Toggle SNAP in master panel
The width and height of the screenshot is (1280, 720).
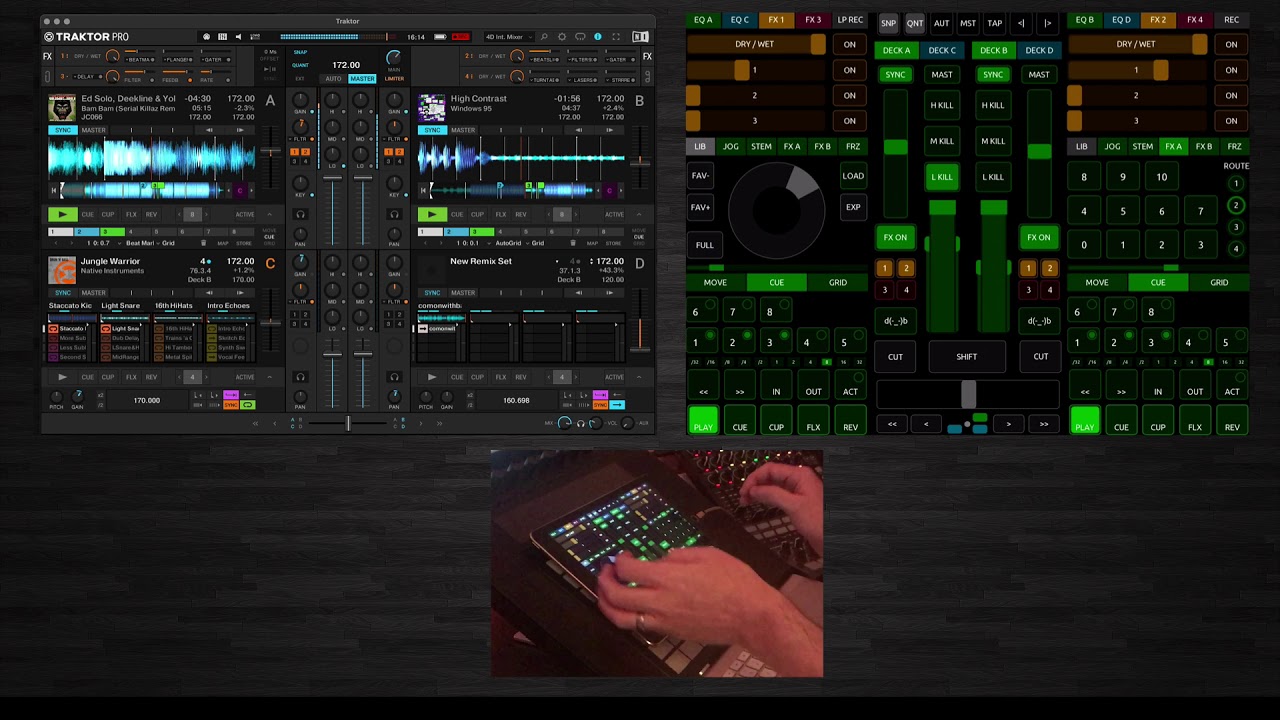300,52
